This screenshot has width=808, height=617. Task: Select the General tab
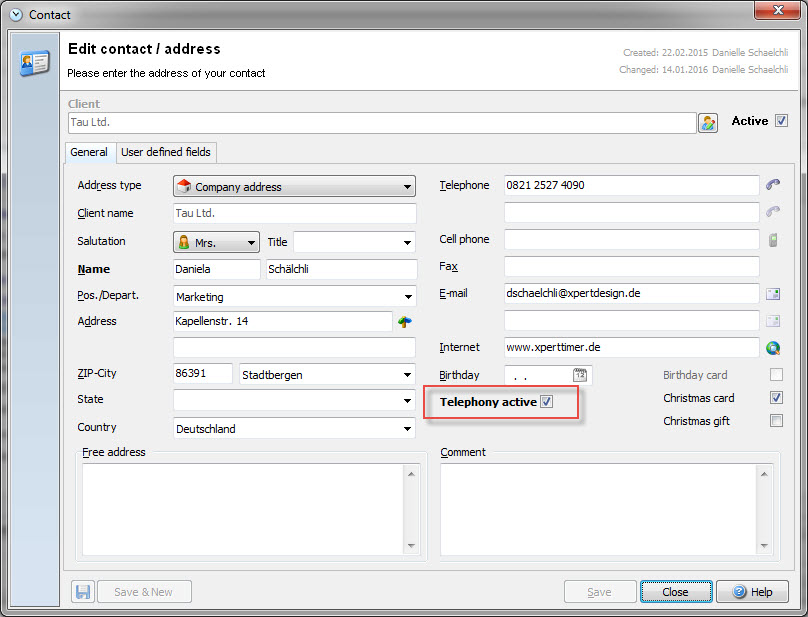[x=90, y=152]
